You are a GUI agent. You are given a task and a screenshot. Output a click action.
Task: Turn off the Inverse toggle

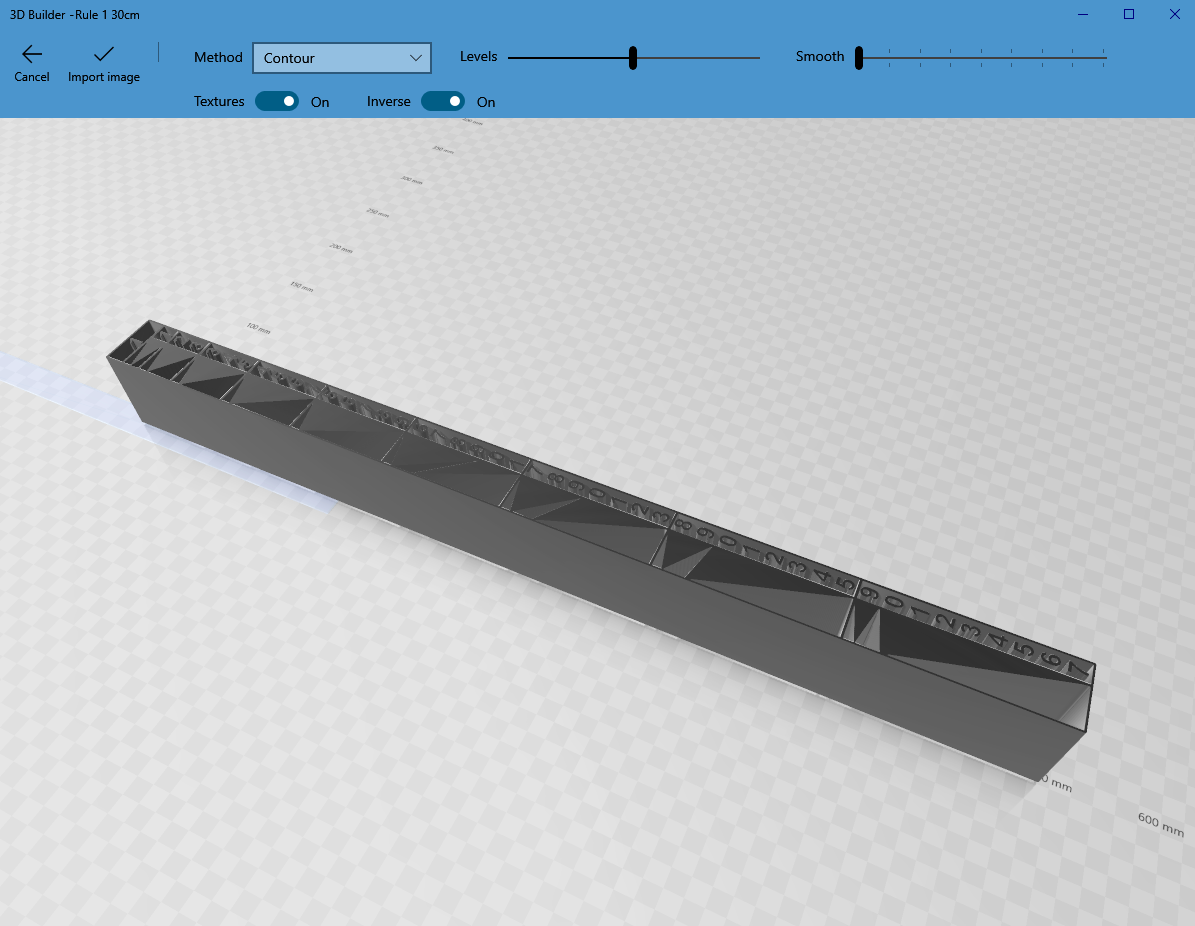pyautogui.click(x=443, y=101)
